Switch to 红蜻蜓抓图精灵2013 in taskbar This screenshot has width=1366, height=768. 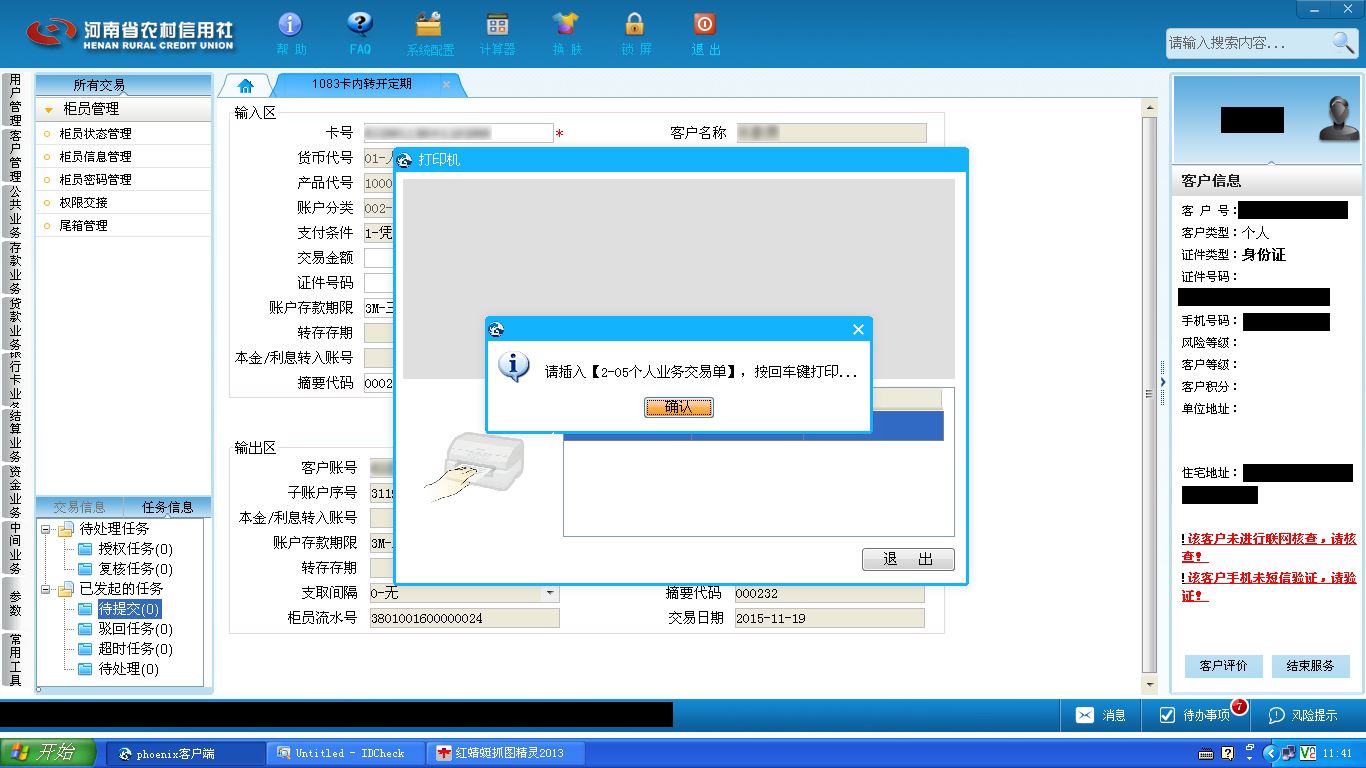(x=506, y=753)
